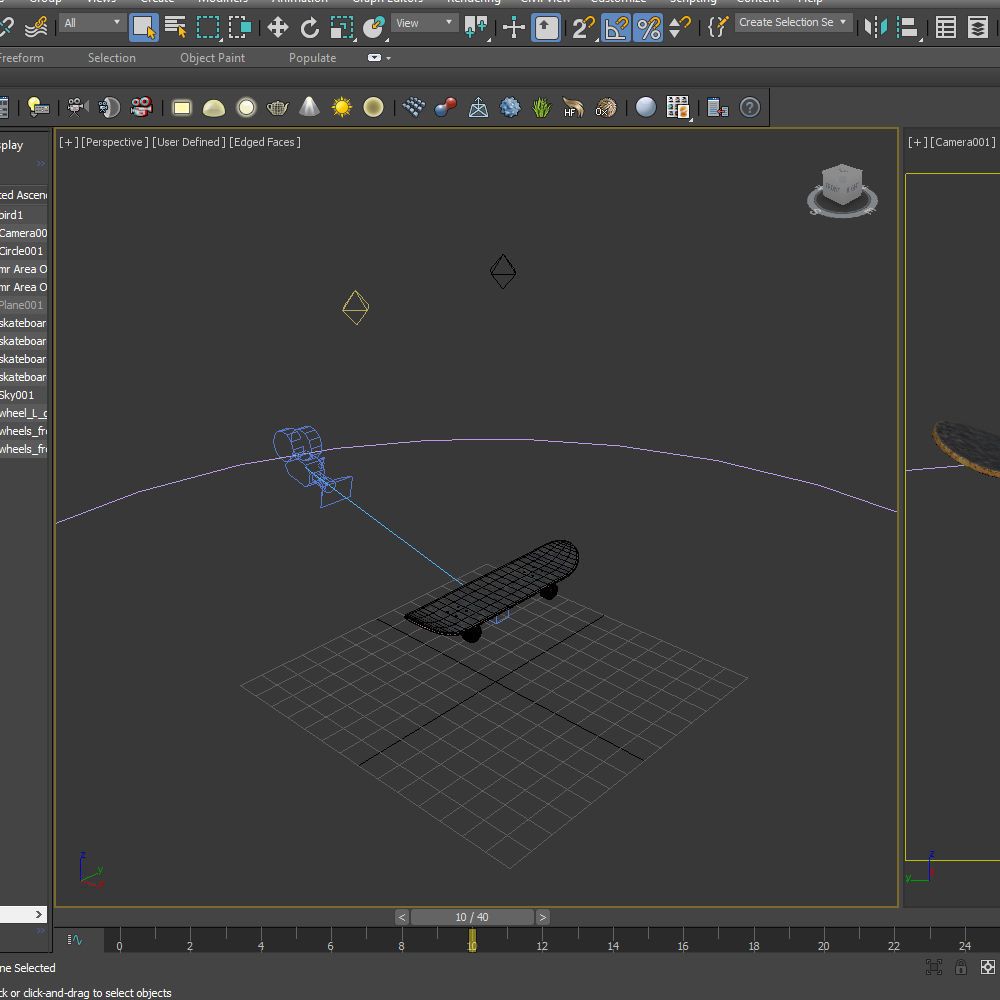Click the yellow rectangle light icon

click(x=182, y=108)
